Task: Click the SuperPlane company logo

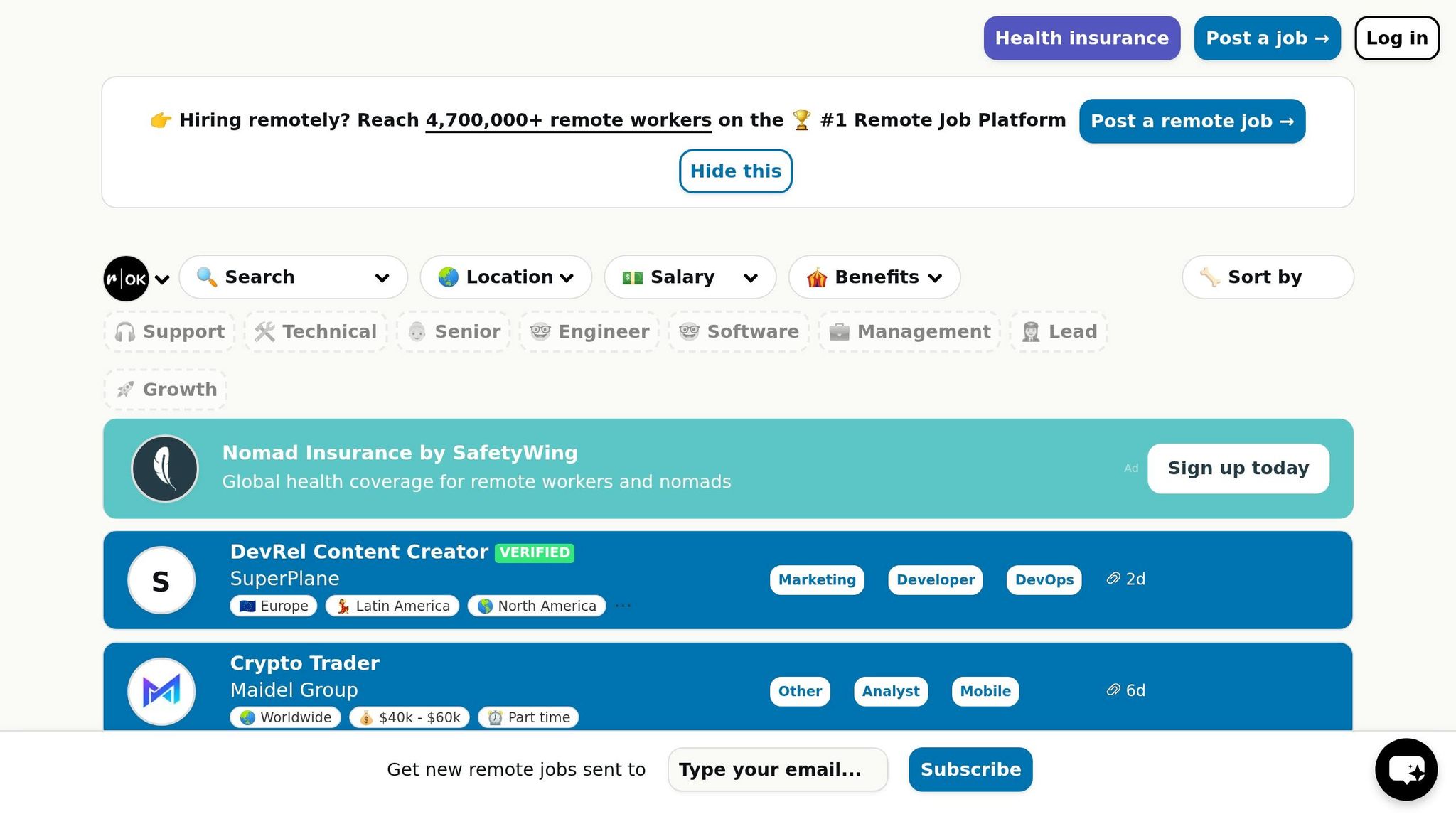Action: [x=161, y=580]
